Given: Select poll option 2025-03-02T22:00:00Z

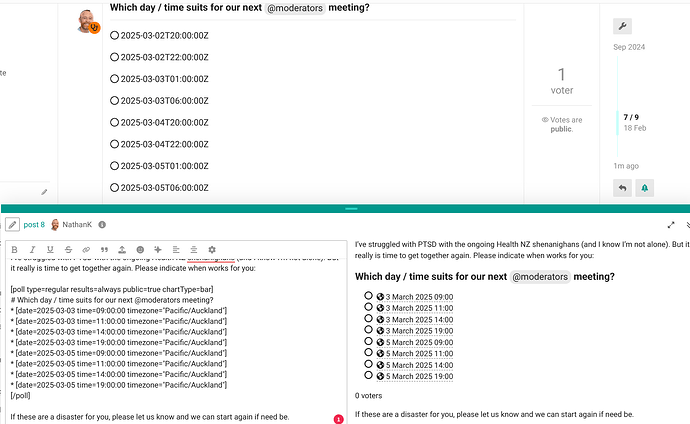Looking at the screenshot, I should [114, 57].
